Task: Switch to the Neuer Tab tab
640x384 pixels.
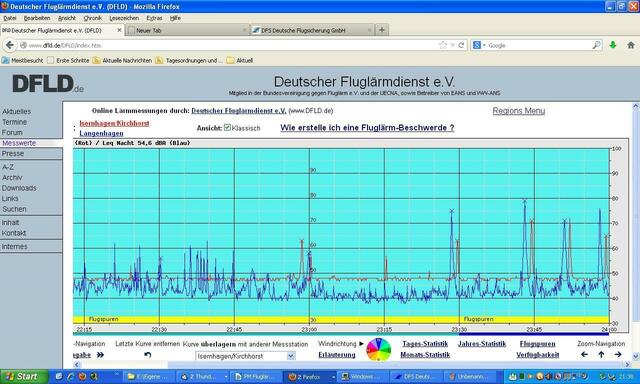Action: (187, 30)
